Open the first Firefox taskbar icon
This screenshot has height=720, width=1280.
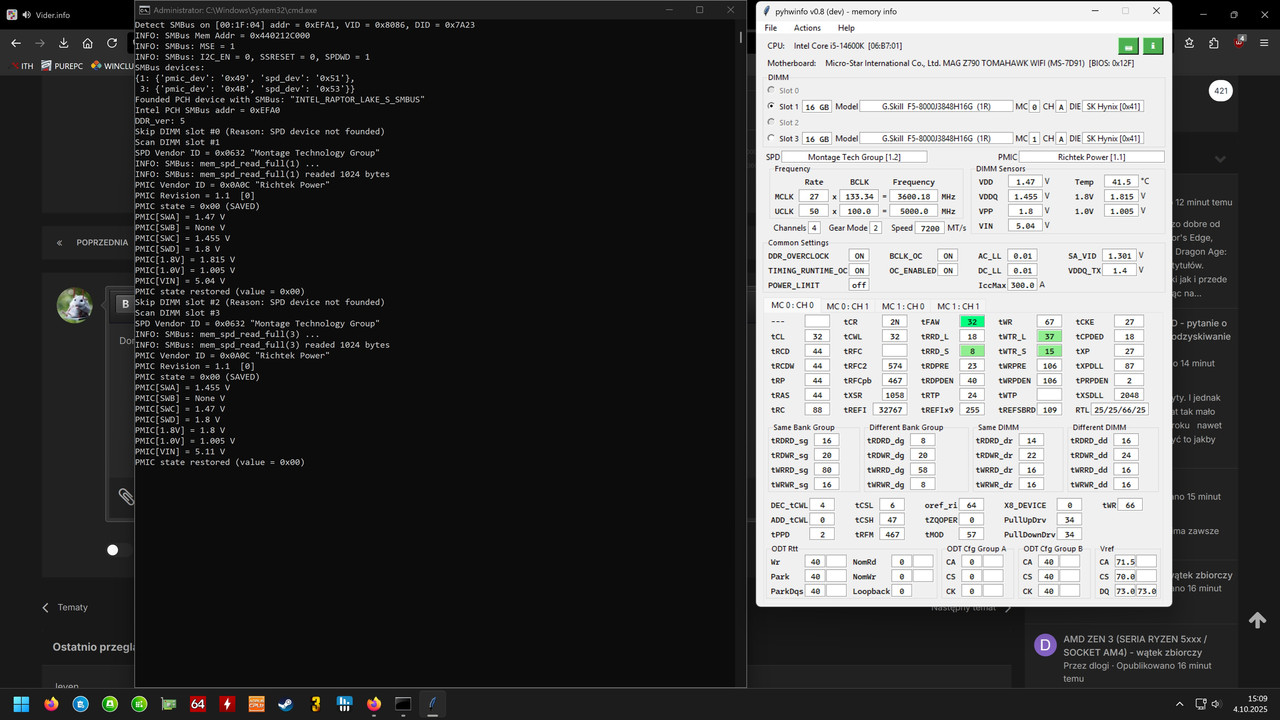pyautogui.click(x=51, y=704)
